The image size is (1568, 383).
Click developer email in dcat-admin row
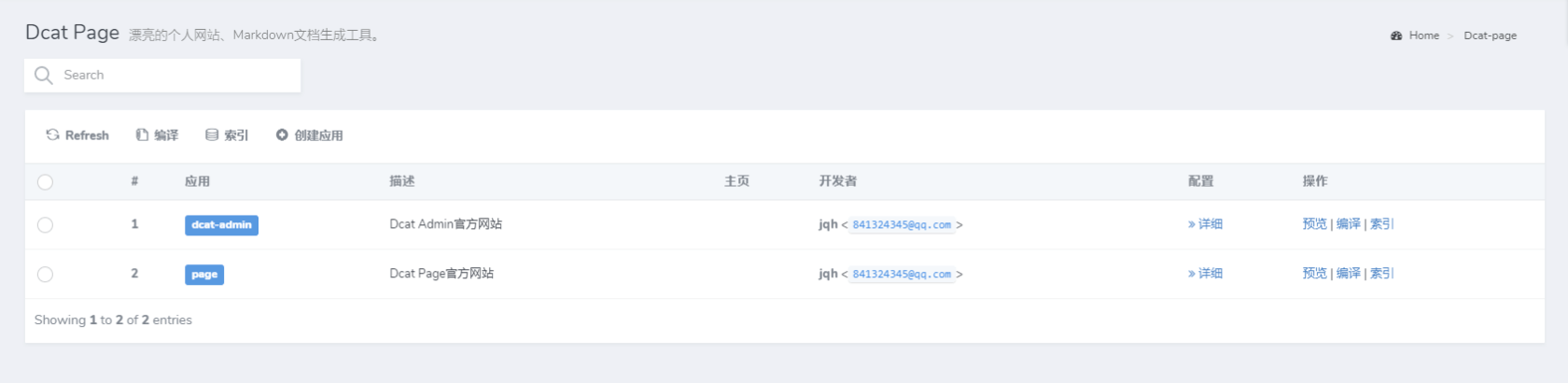[x=902, y=225]
